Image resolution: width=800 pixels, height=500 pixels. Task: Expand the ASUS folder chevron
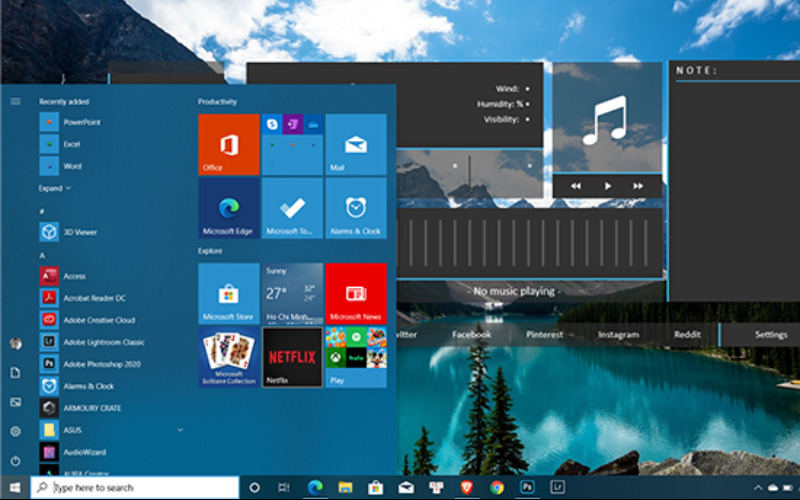click(x=180, y=430)
